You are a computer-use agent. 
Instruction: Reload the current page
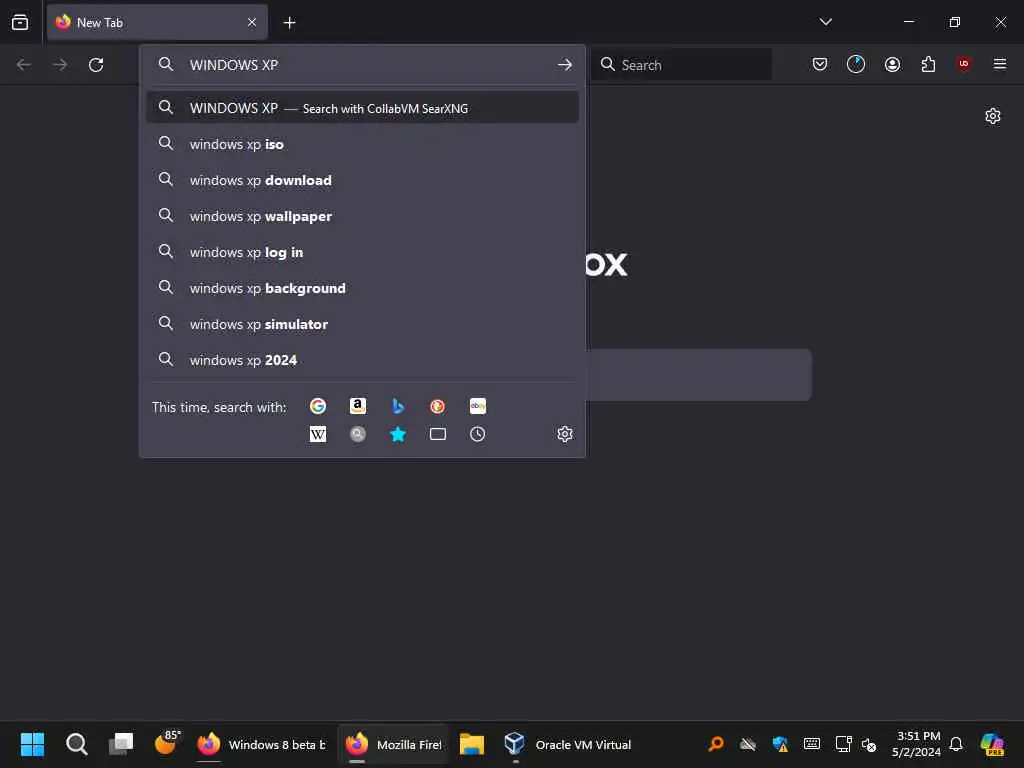click(x=96, y=65)
